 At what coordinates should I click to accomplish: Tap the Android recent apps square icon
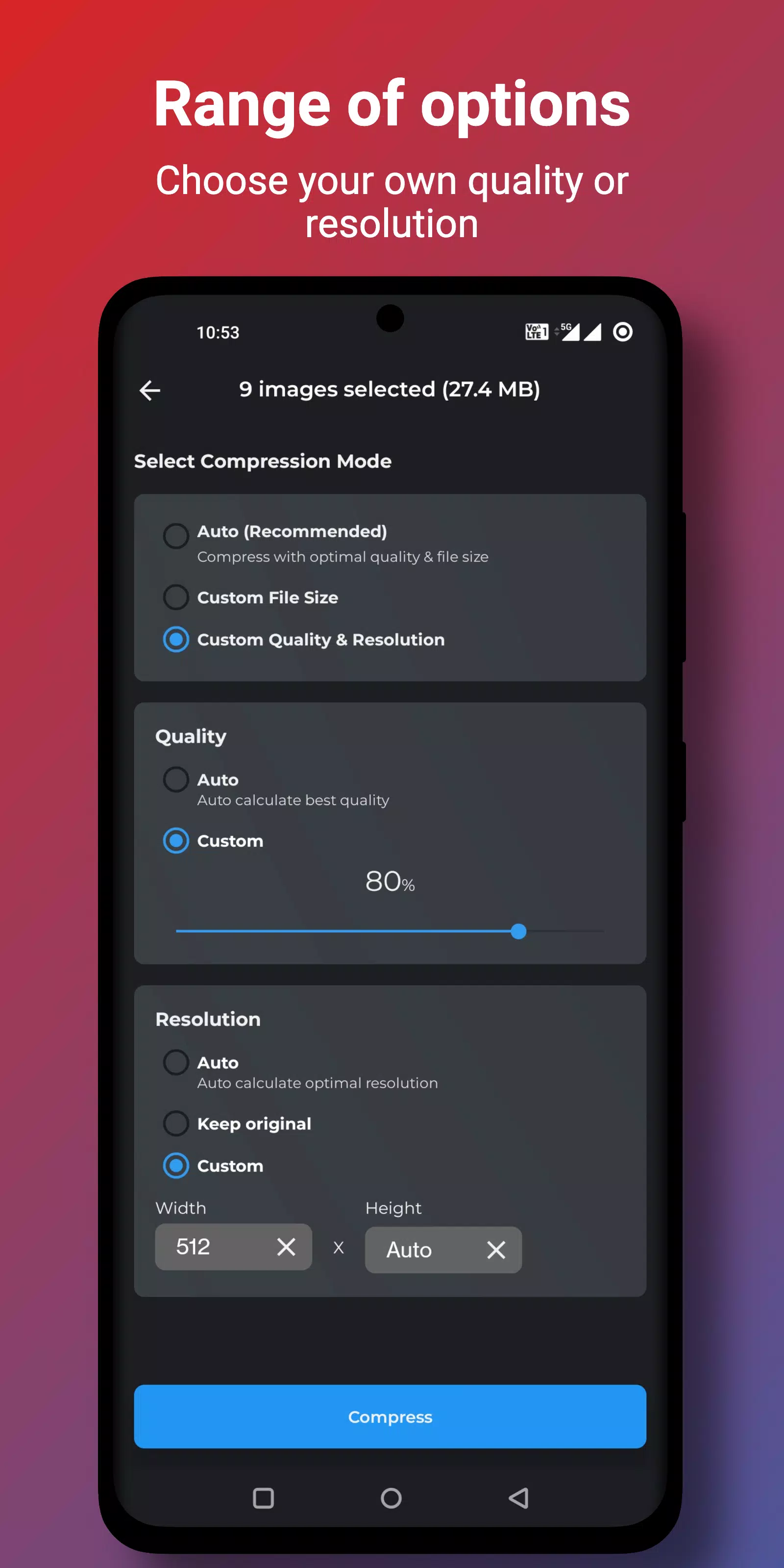click(x=263, y=1498)
